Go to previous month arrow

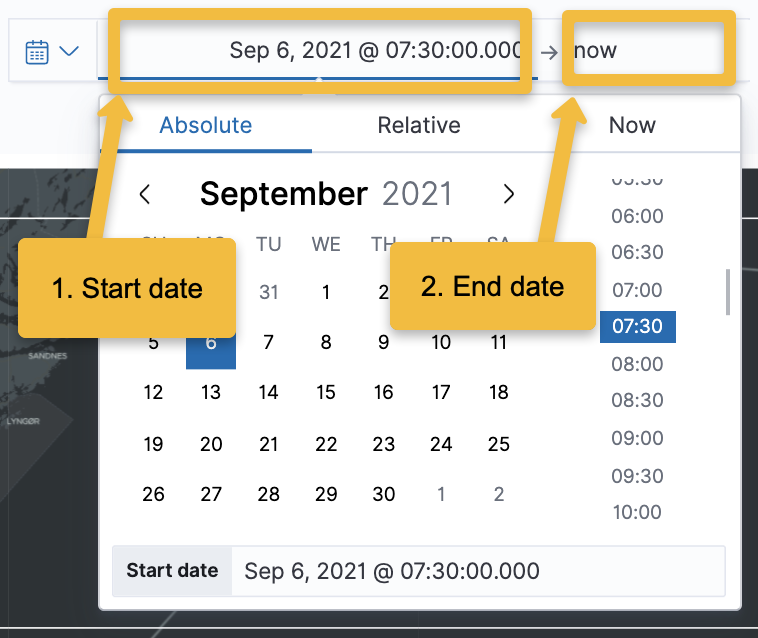(x=145, y=194)
